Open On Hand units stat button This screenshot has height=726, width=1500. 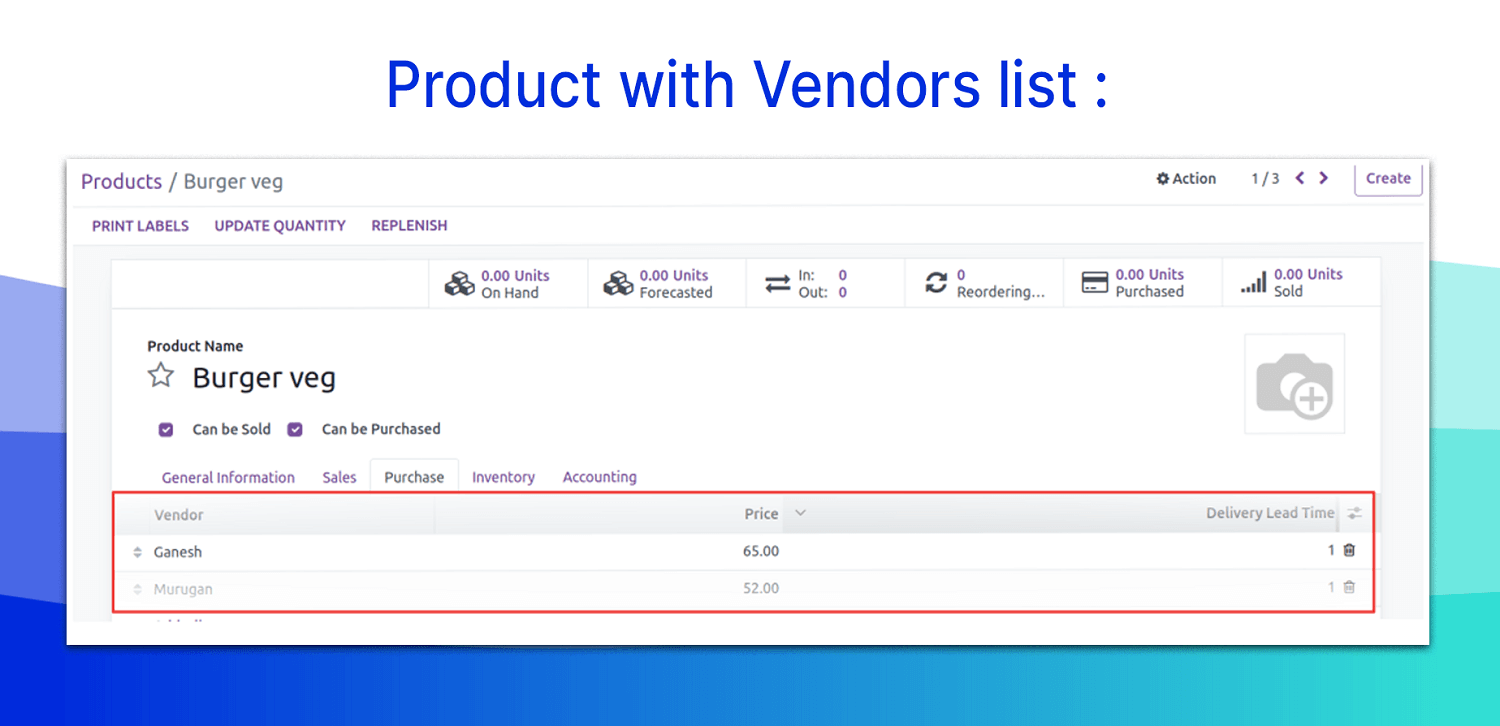coord(508,284)
